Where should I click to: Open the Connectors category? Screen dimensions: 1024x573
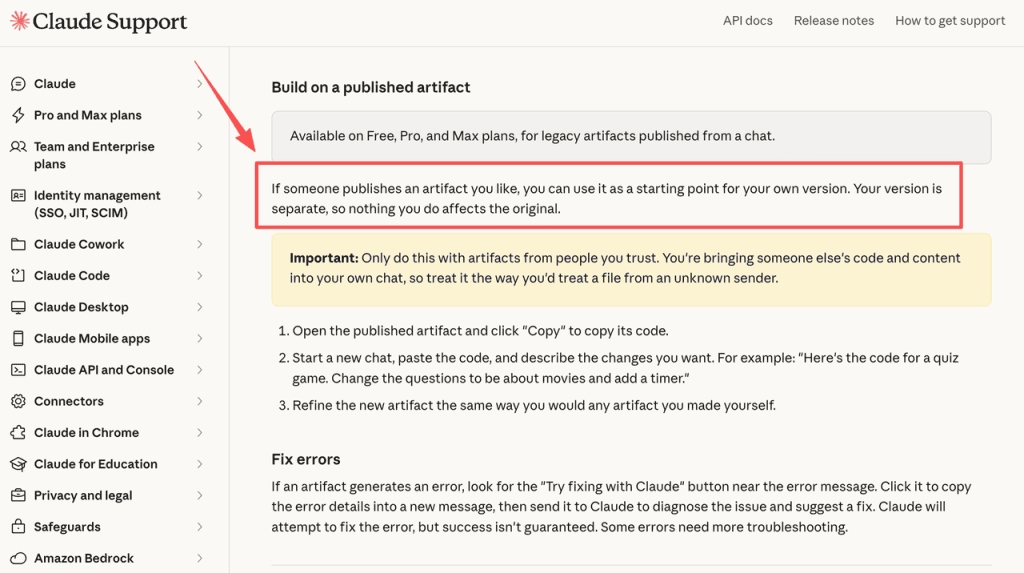click(x=69, y=401)
